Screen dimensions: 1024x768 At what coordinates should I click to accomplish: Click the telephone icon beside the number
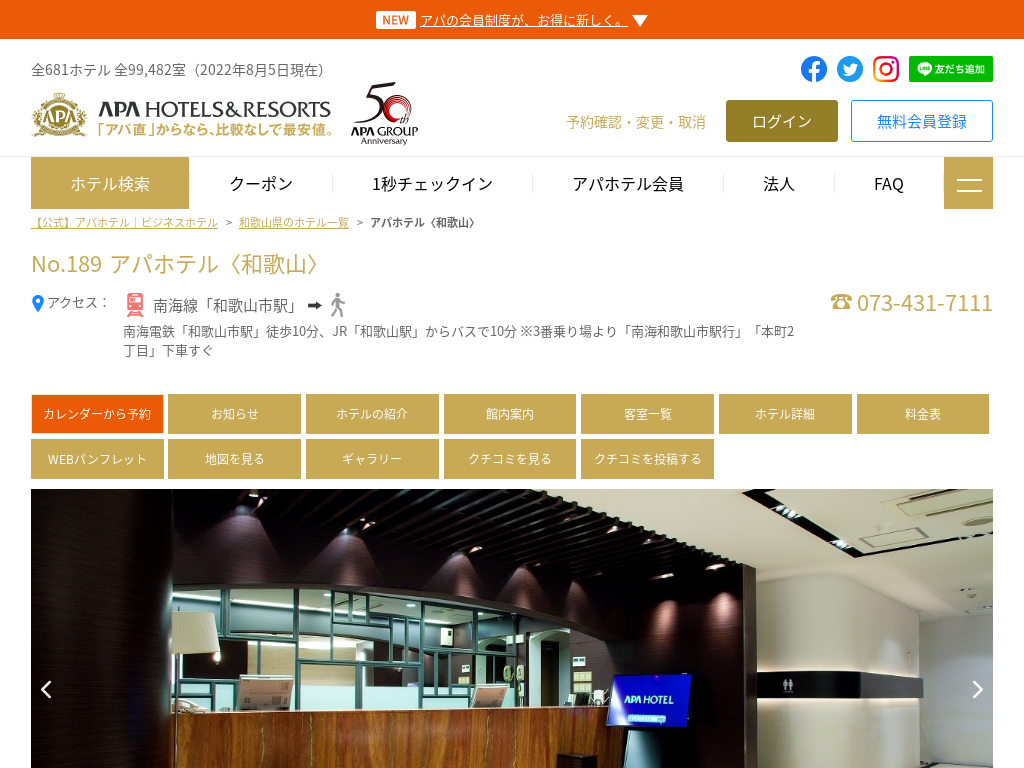pyautogui.click(x=841, y=302)
